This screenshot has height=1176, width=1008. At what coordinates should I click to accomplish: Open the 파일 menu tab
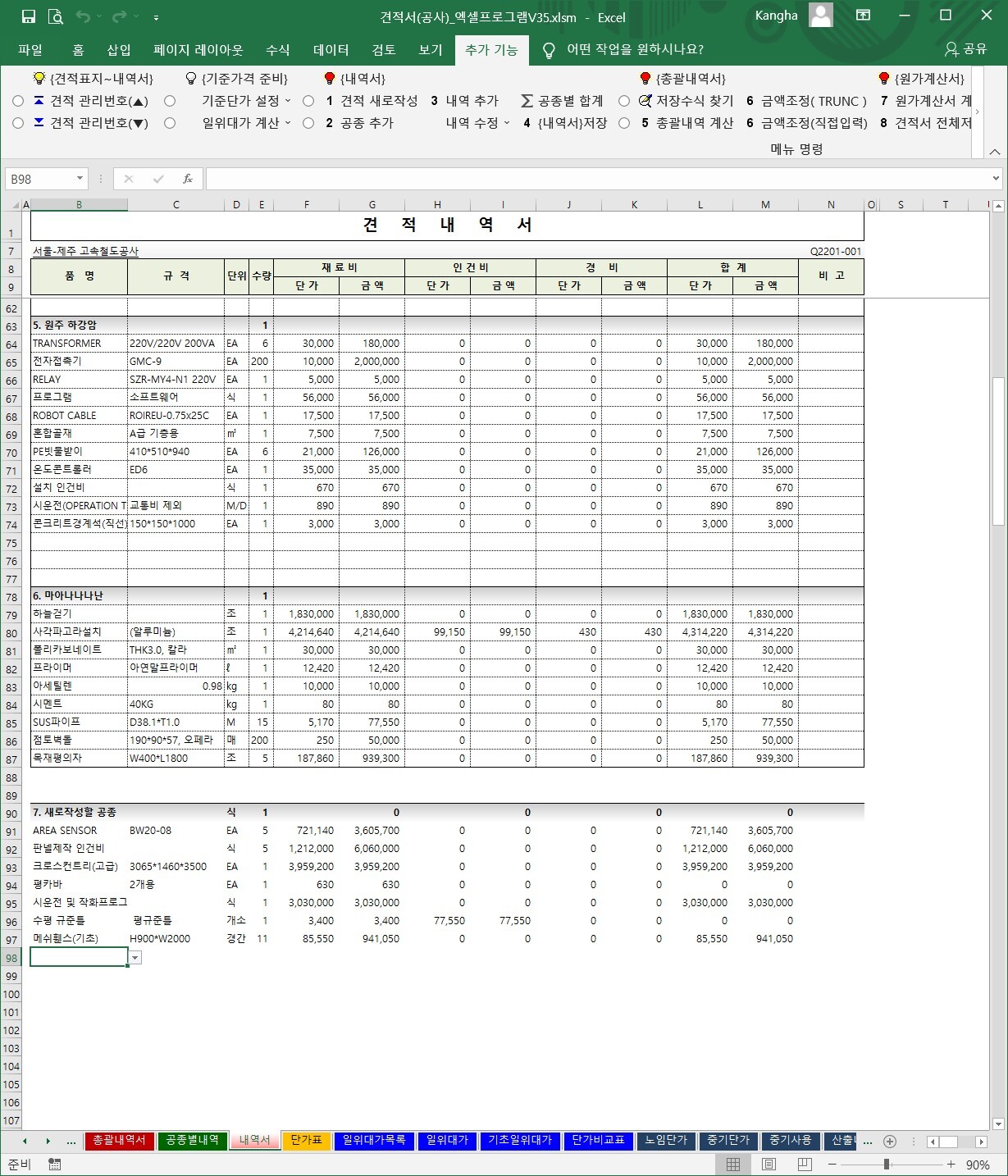(30, 50)
